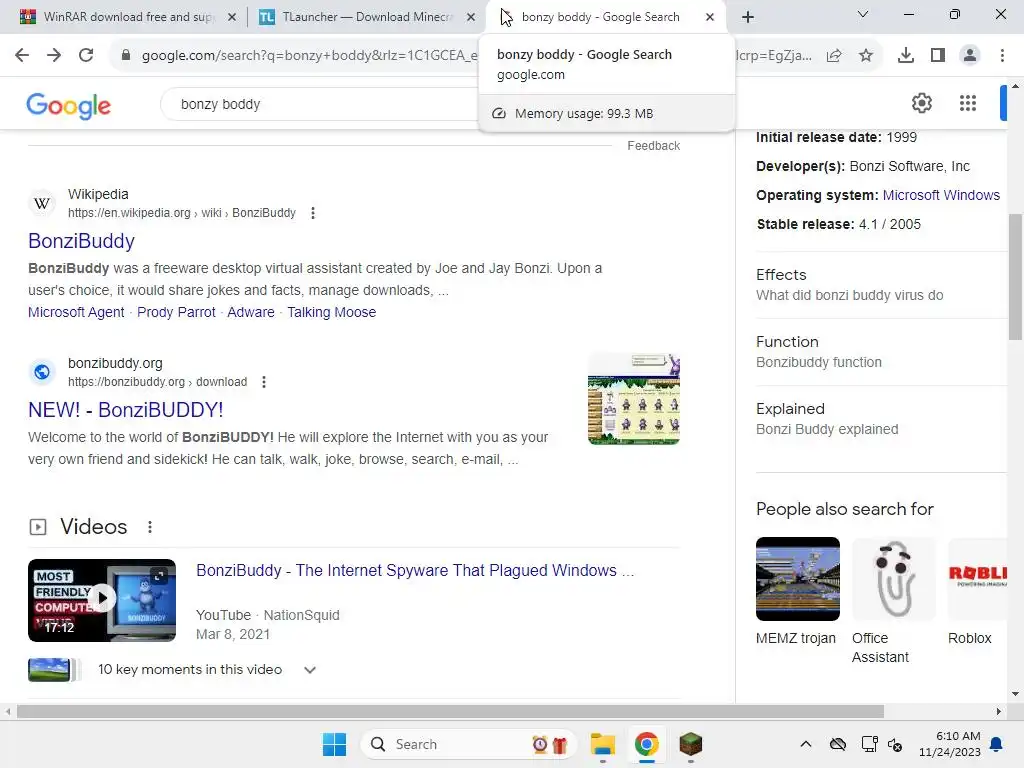The width and height of the screenshot is (1024, 768).
Task: Open the Office Assistant thumbnail
Action: (x=894, y=579)
